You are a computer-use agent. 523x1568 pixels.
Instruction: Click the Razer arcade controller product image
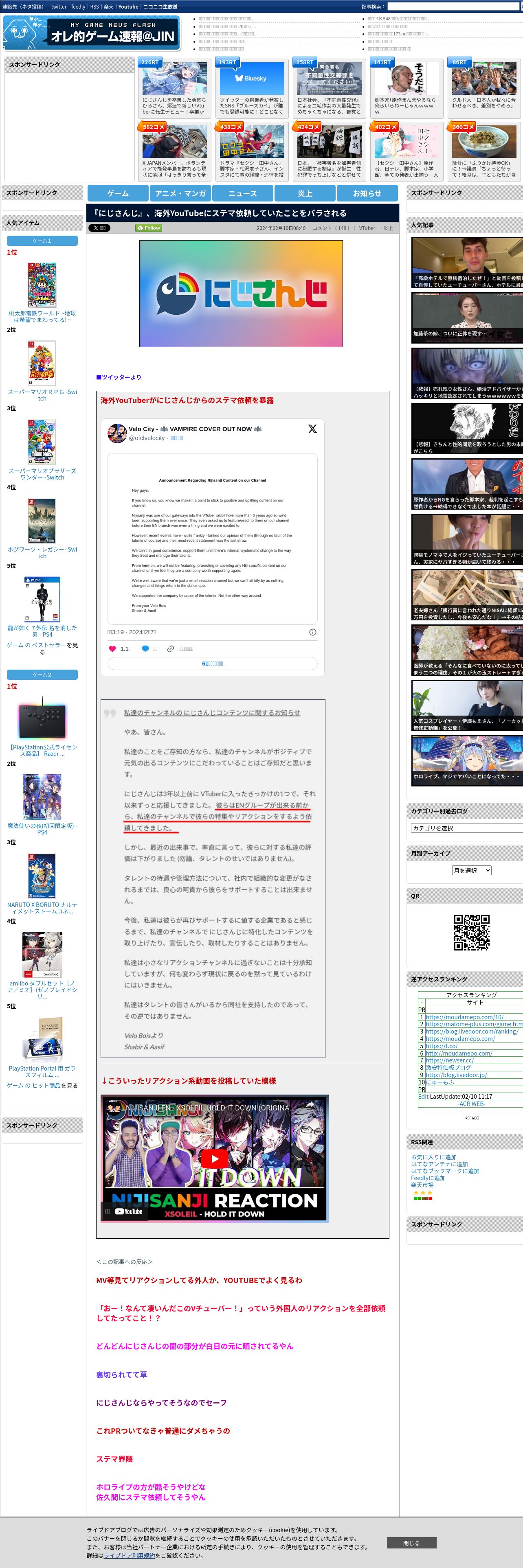pyautogui.click(x=42, y=719)
